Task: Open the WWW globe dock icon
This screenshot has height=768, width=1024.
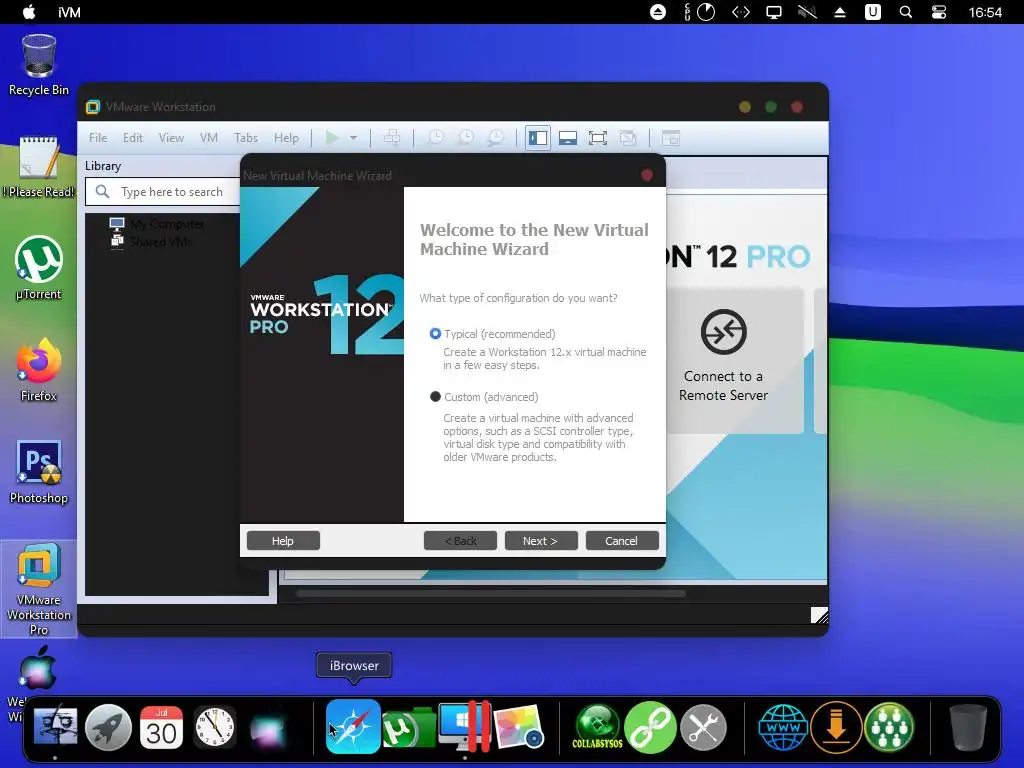Action: pyautogui.click(x=783, y=727)
